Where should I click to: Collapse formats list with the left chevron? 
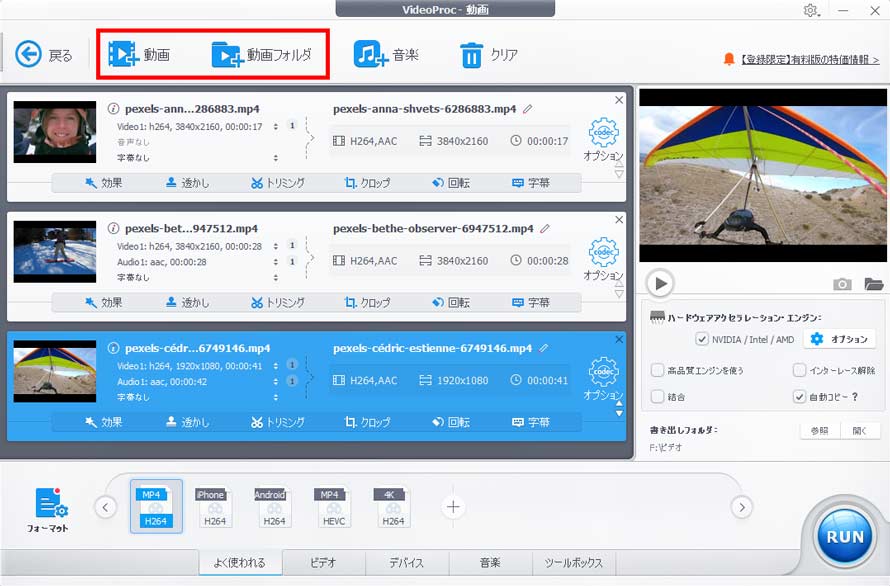[x=105, y=507]
